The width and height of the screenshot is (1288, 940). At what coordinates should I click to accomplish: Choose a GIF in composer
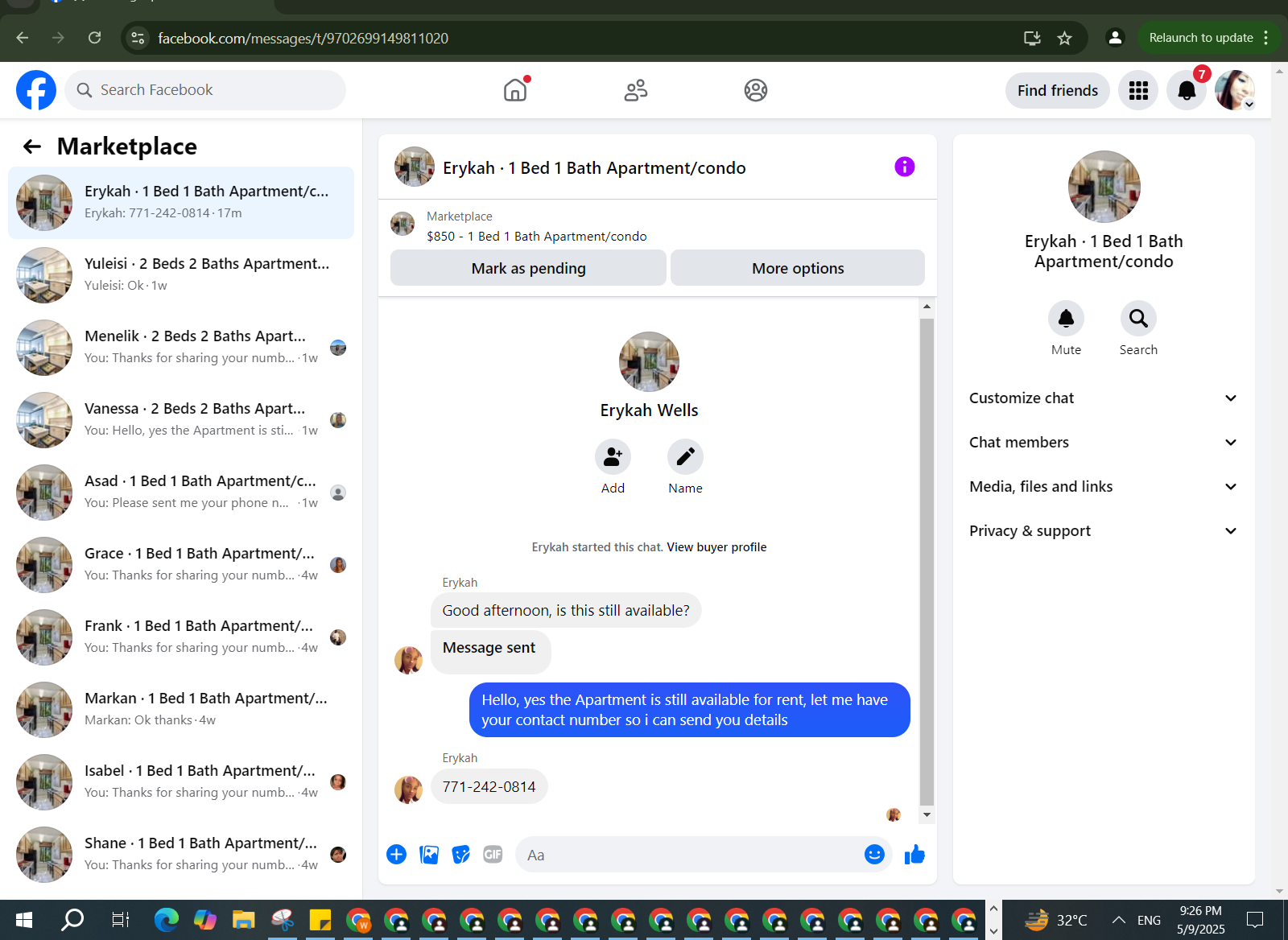tap(493, 855)
